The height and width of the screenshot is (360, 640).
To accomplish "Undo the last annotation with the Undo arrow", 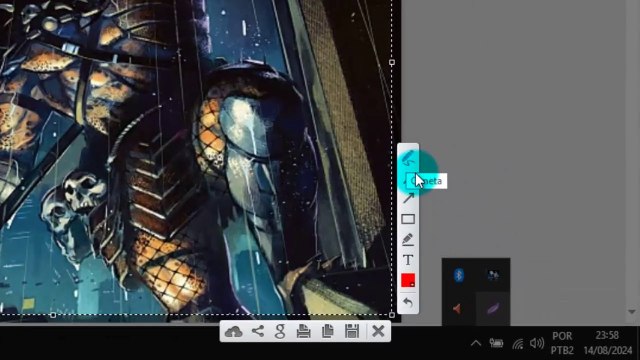I will 408,302.
